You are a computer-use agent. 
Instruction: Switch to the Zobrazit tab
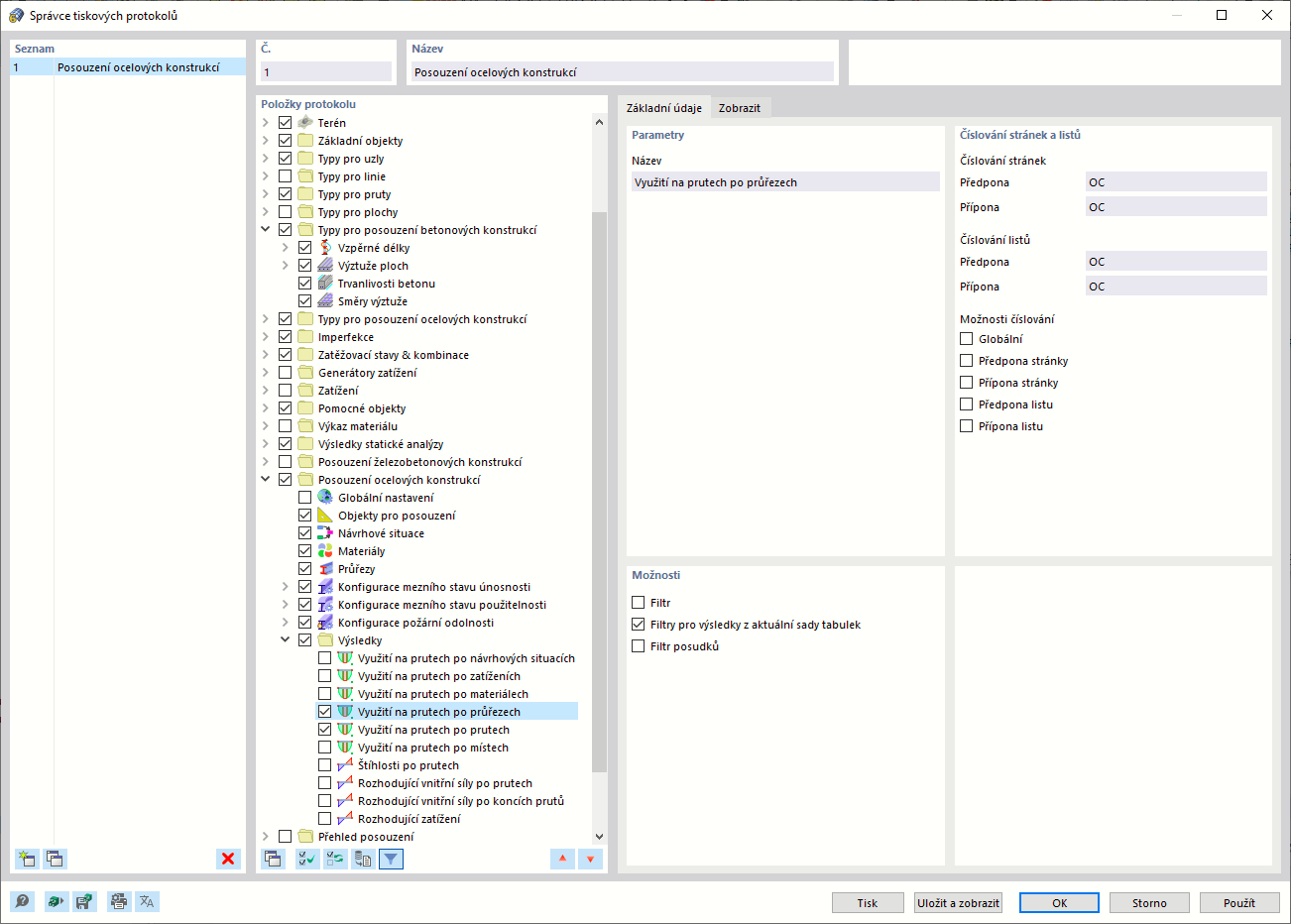[740, 108]
